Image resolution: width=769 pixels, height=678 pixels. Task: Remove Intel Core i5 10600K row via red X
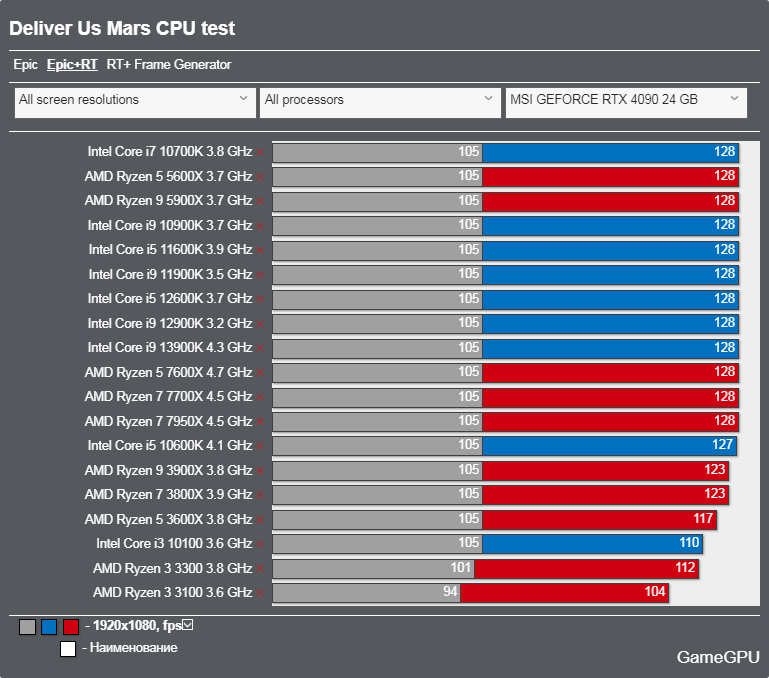tap(260, 446)
